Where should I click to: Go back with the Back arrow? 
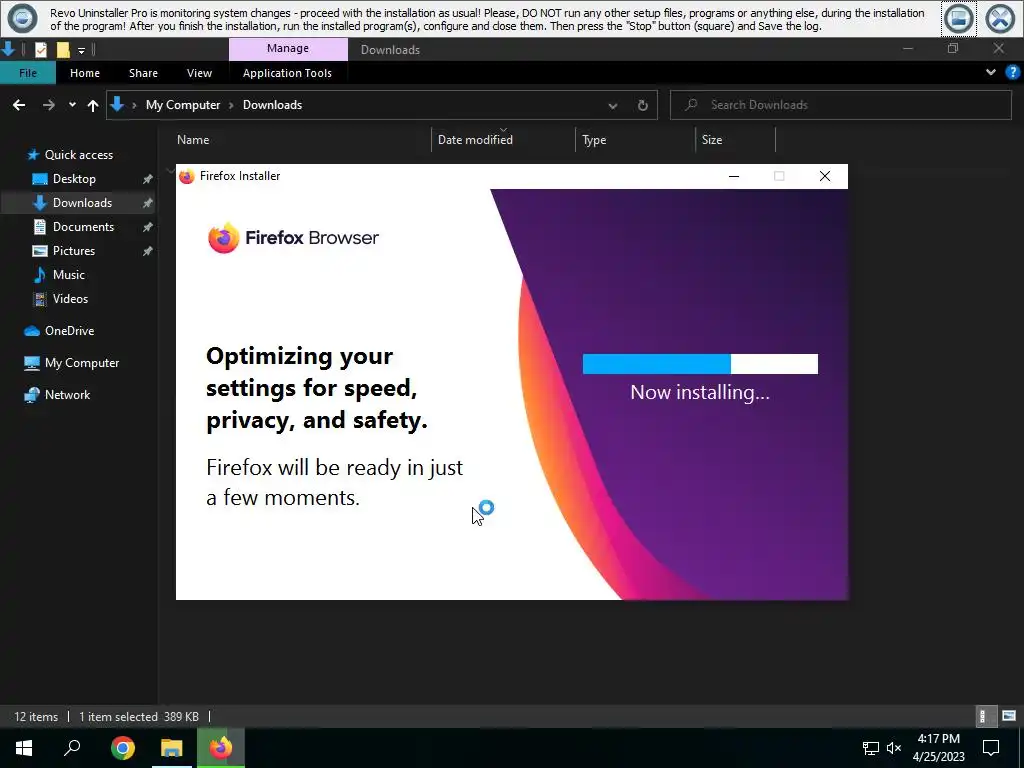(19, 105)
